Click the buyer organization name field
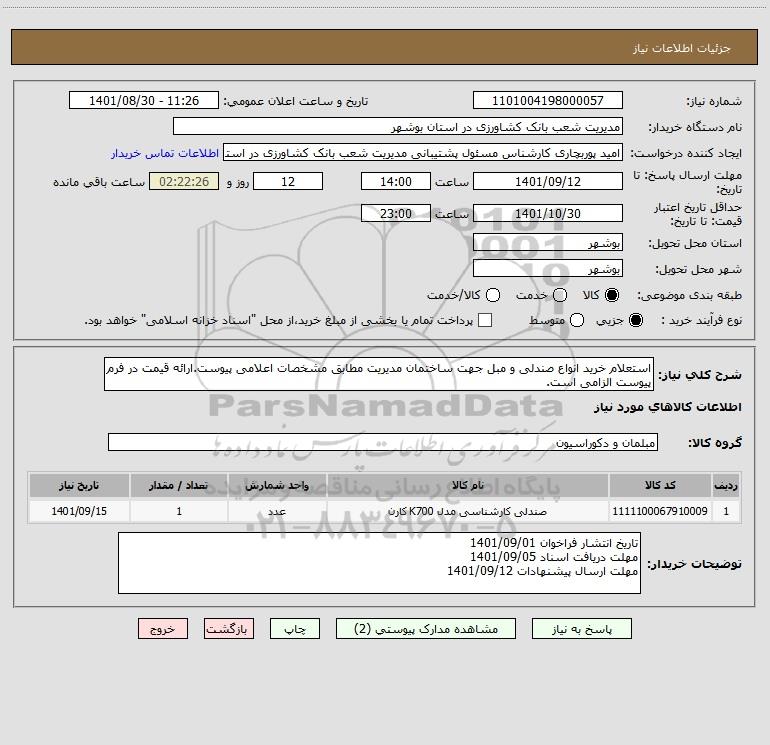Screen dimensions: 770x745 (398, 127)
